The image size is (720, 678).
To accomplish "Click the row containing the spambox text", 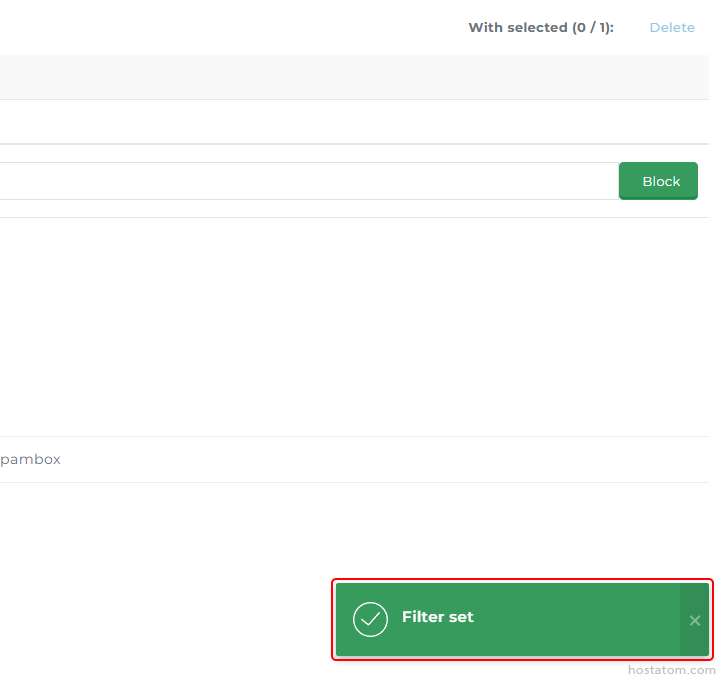I will point(350,459).
